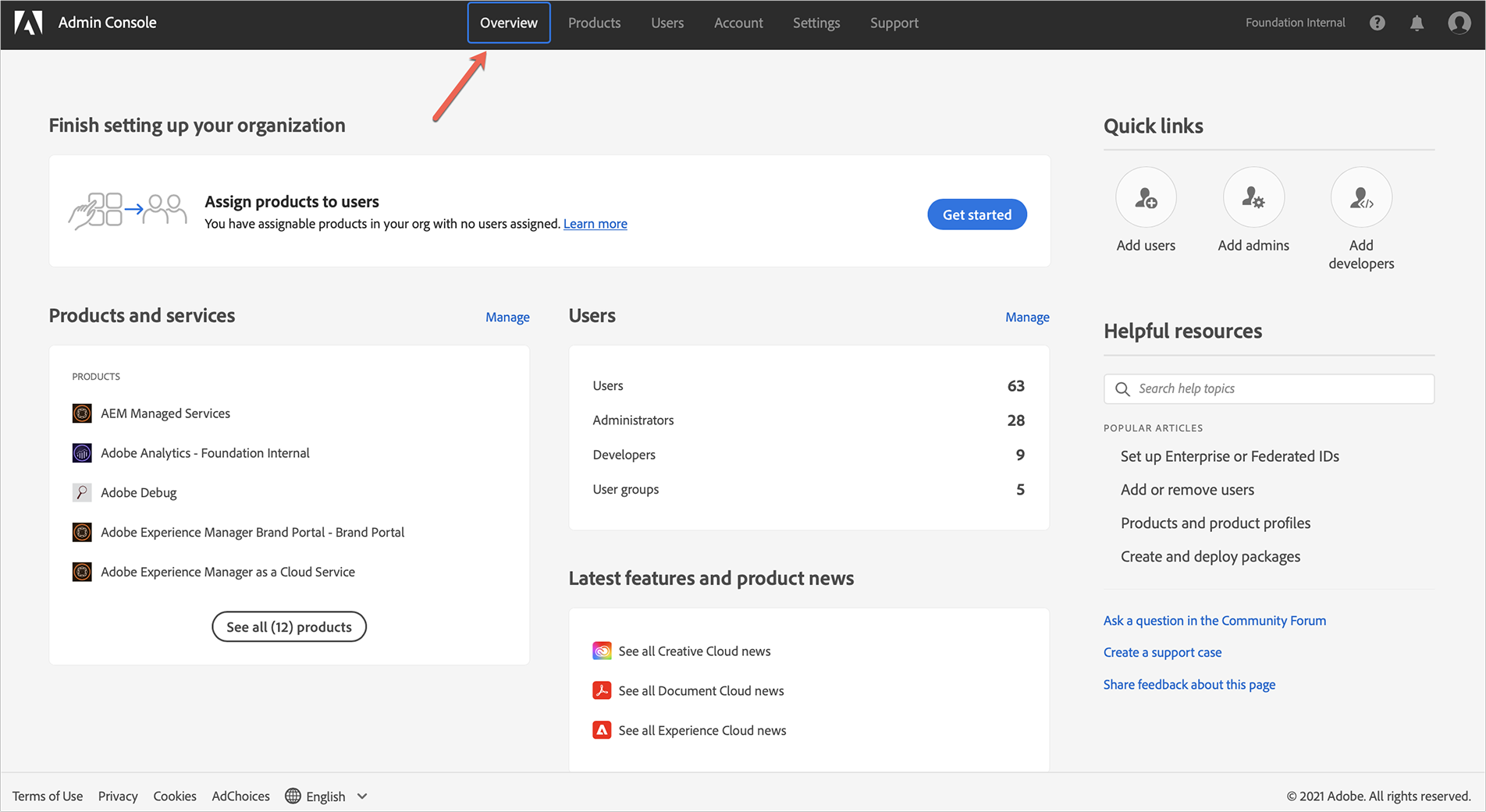Viewport: 1486px width, 812px height.
Task: Click See all (12) products button
Action: click(289, 626)
